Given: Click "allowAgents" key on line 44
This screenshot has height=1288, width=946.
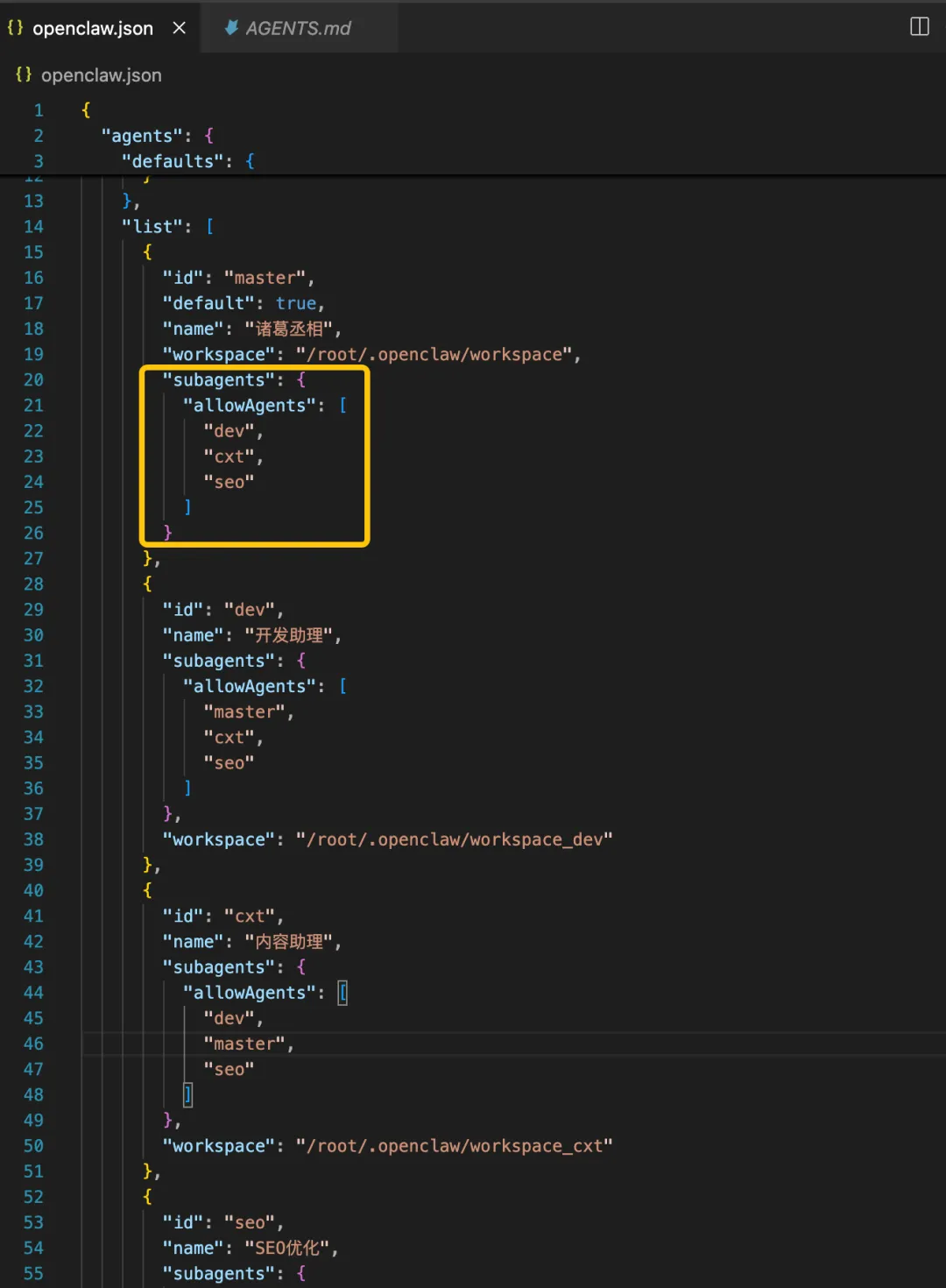Looking at the screenshot, I should pos(250,993).
